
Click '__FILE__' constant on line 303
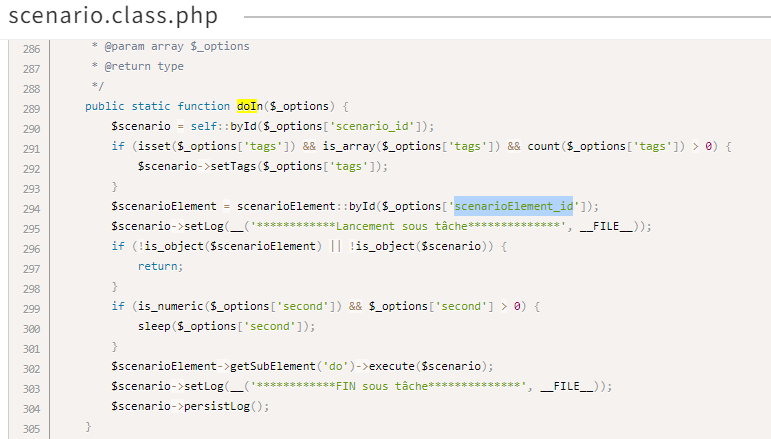point(566,386)
